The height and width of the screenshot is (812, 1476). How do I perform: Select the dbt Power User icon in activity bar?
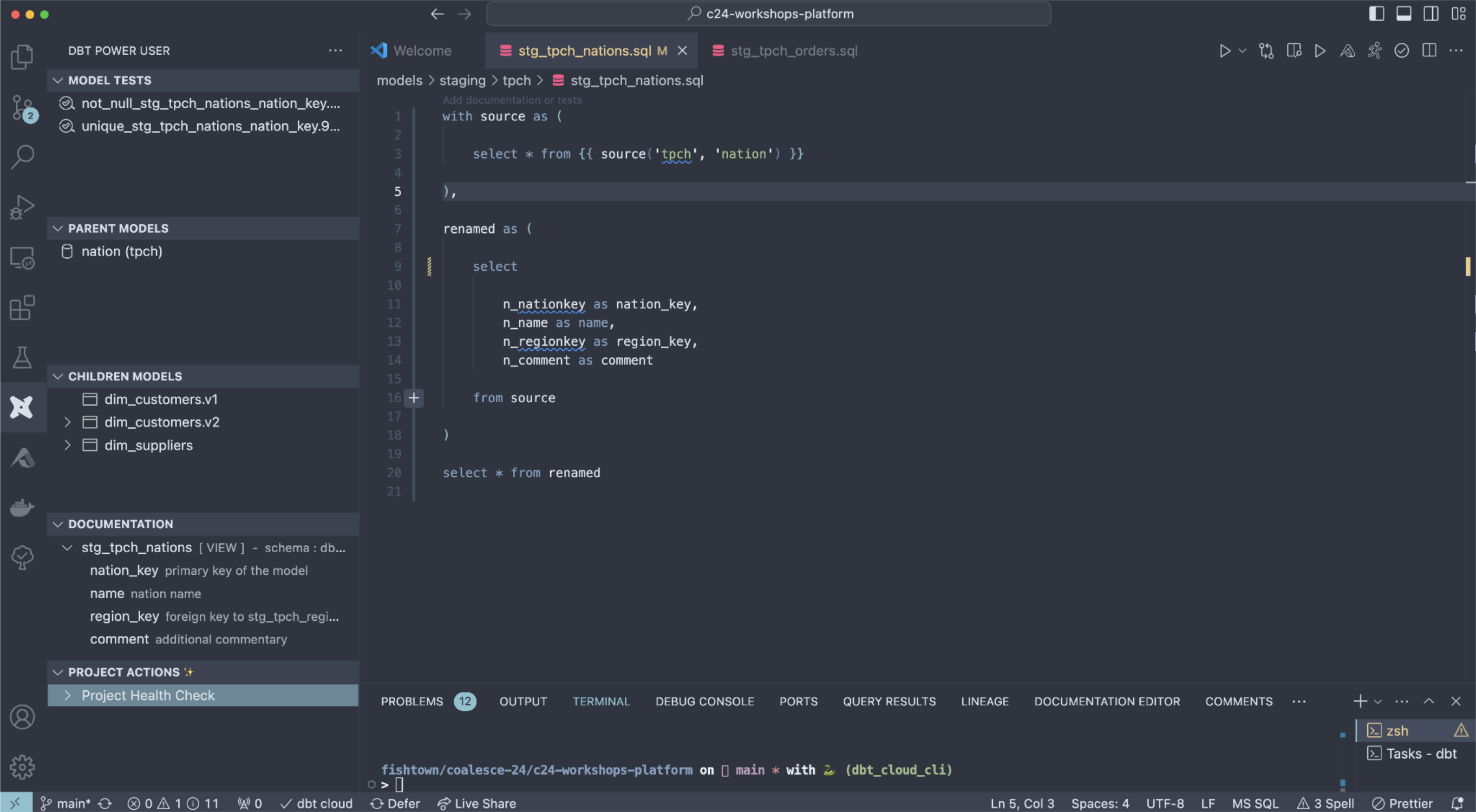(22, 407)
